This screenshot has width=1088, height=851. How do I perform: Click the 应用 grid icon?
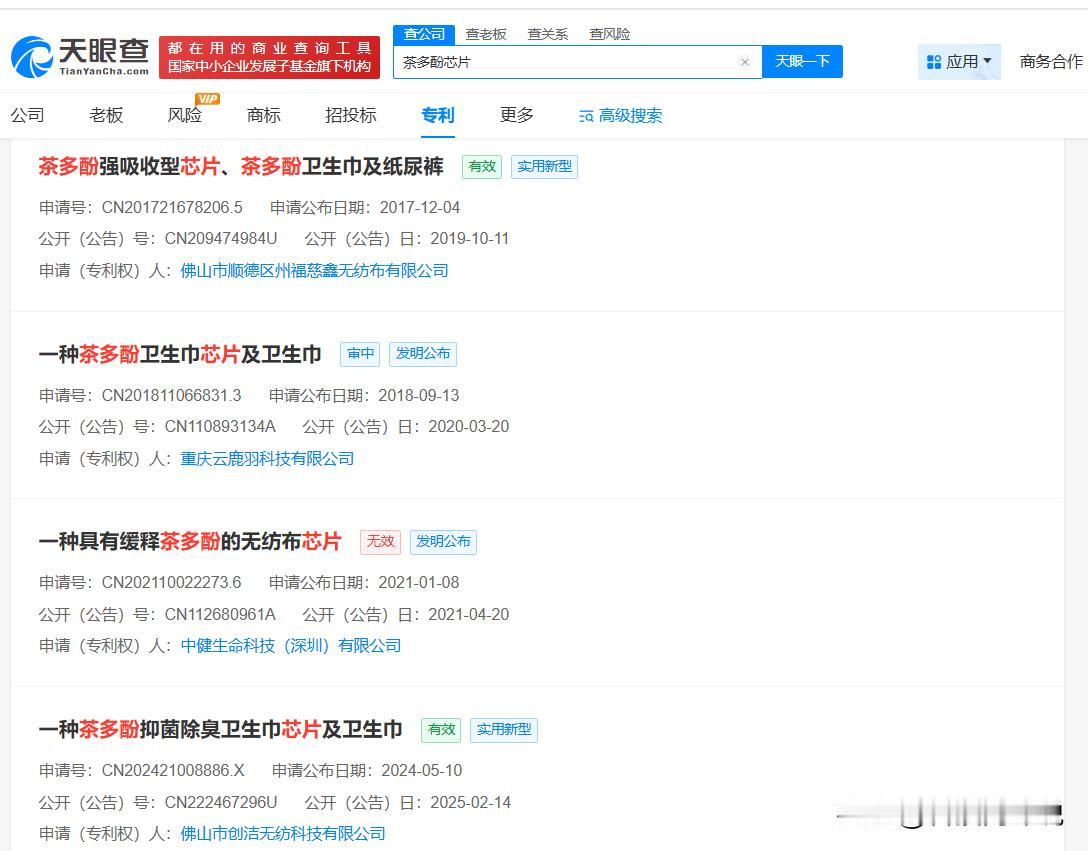934,62
